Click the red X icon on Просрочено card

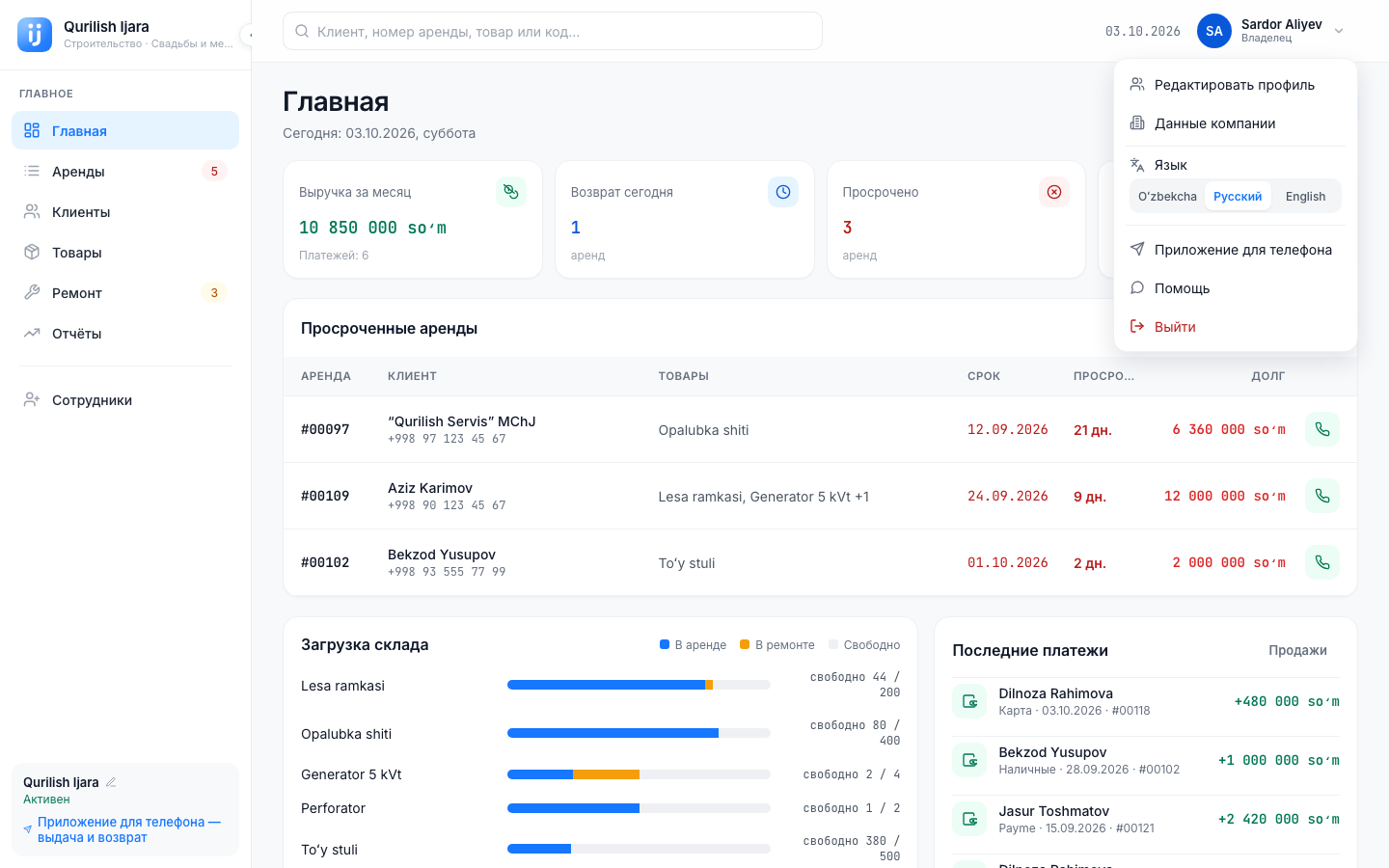click(1054, 192)
